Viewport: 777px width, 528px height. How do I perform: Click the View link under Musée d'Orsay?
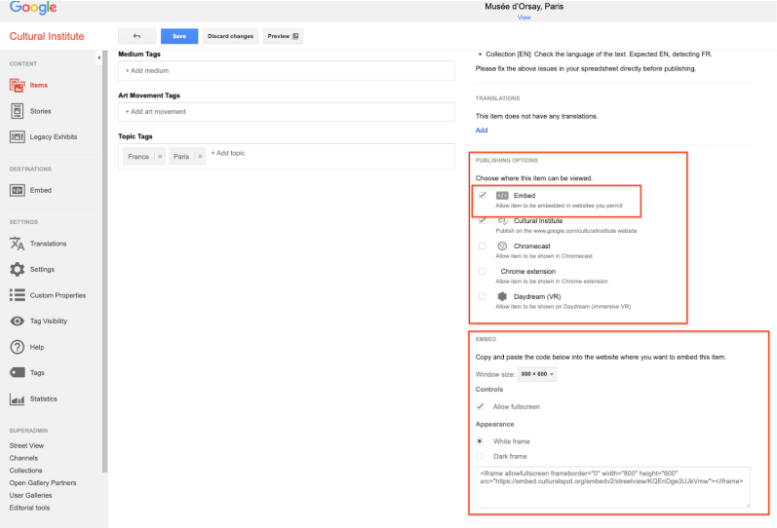524,17
